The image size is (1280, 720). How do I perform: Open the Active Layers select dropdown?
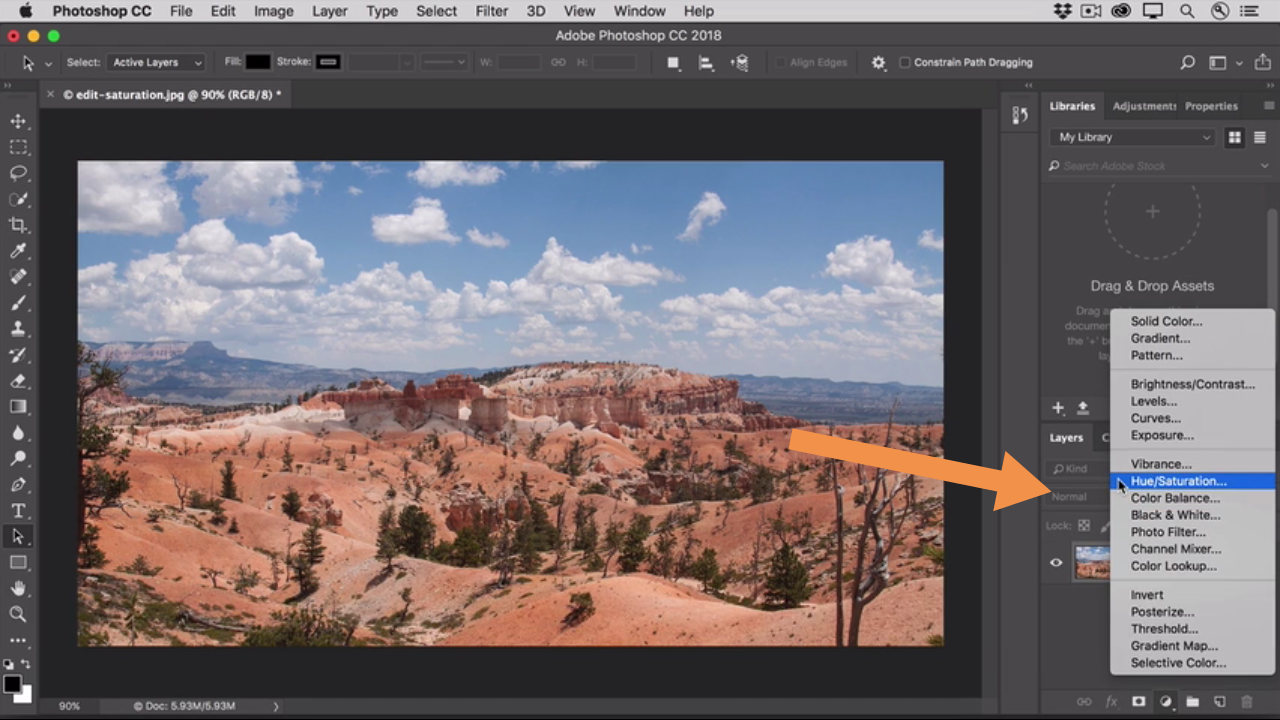(157, 62)
